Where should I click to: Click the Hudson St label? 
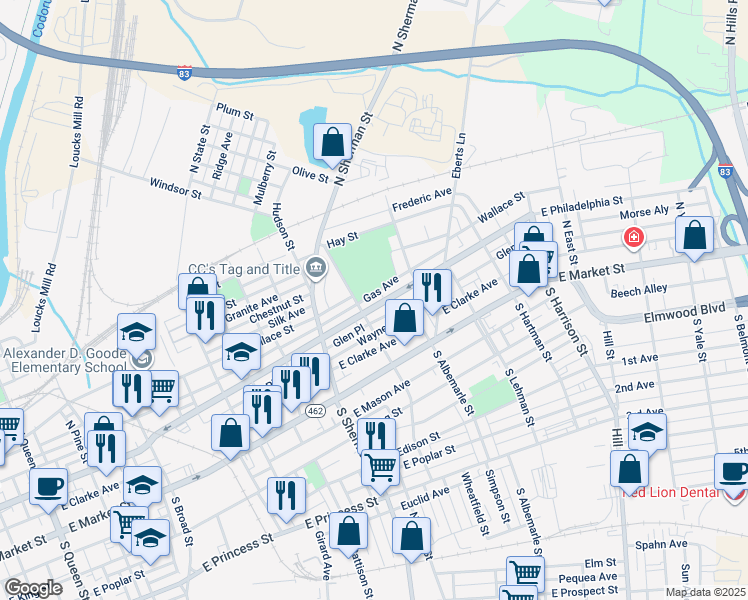click(x=283, y=226)
